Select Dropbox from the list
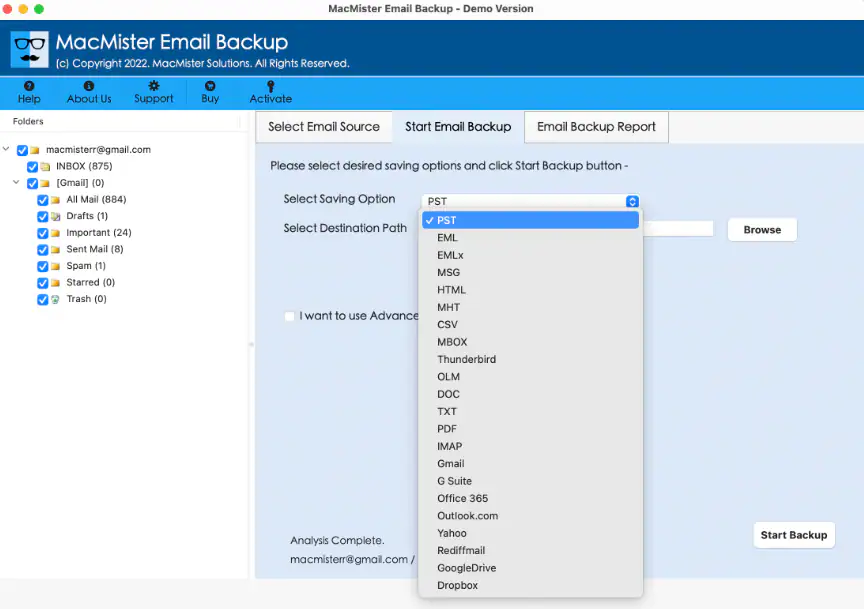The height and width of the screenshot is (609, 864). pos(530,585)
